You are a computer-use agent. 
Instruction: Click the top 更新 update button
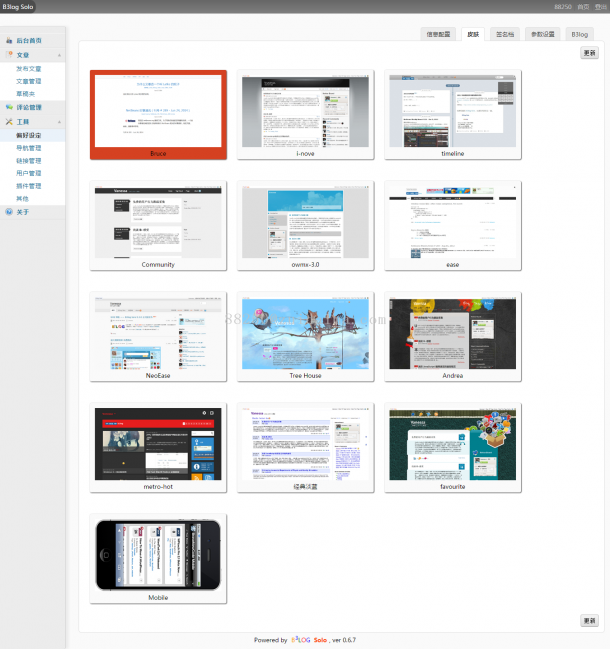pos(589,53)
